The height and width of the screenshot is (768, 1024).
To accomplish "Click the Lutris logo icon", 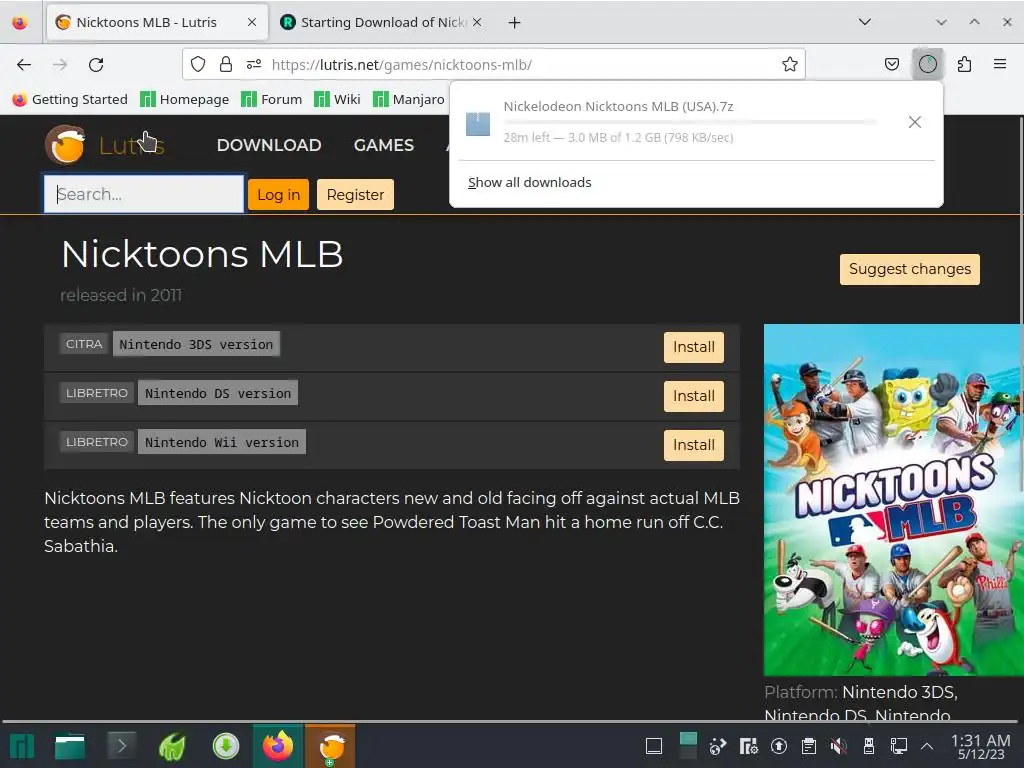I will pyautogui.click(x=65, y=145).
